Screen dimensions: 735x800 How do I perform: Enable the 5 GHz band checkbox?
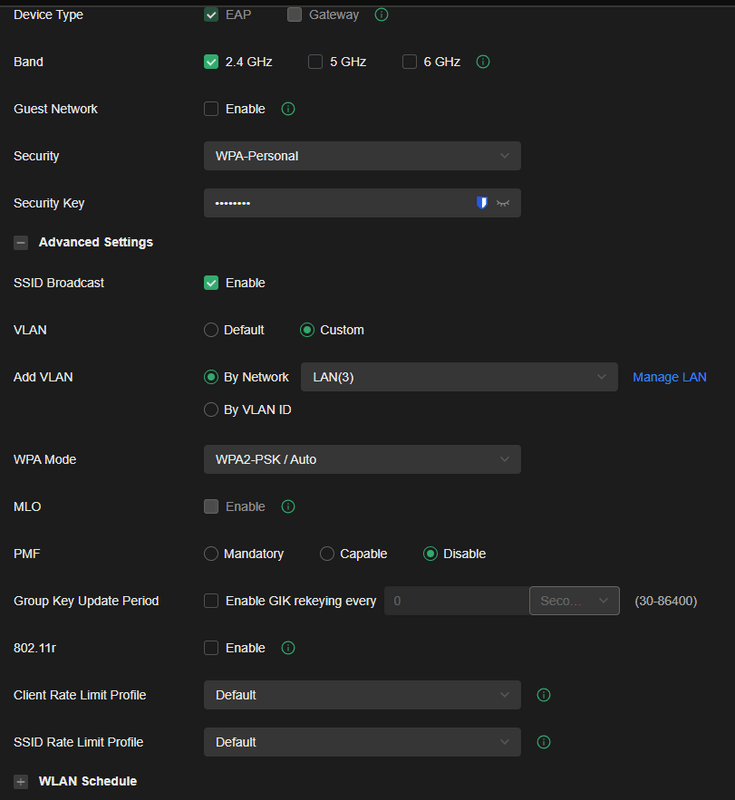pyautogui.click(x=315, y=62)
